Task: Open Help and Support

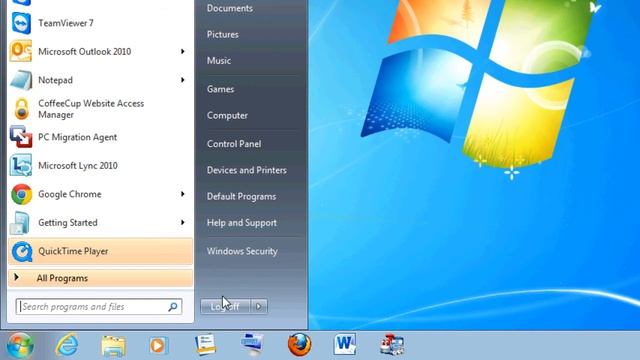Action: click(x=242, y=223)
